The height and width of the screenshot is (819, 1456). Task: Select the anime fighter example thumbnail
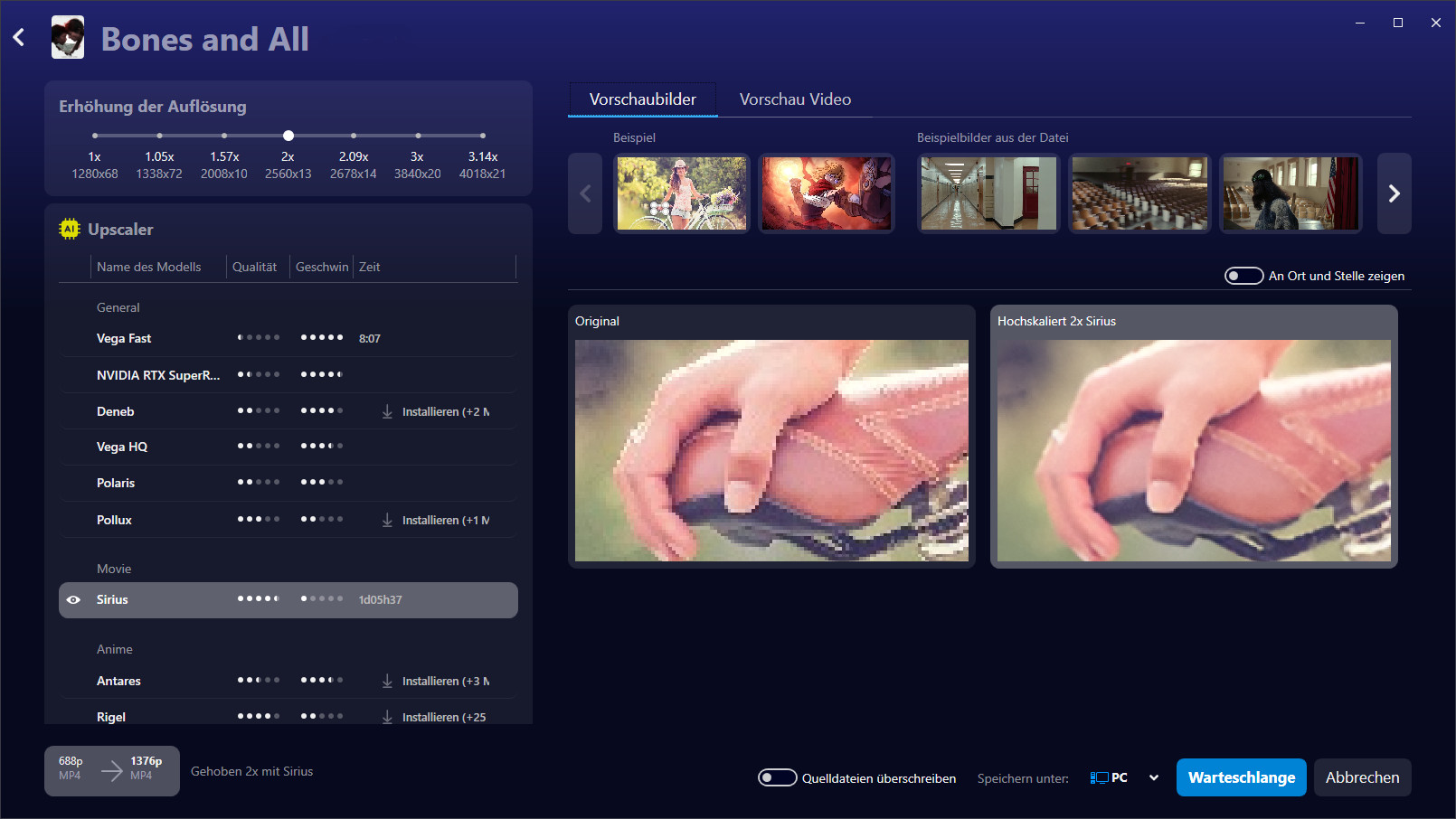coord(827,193)
